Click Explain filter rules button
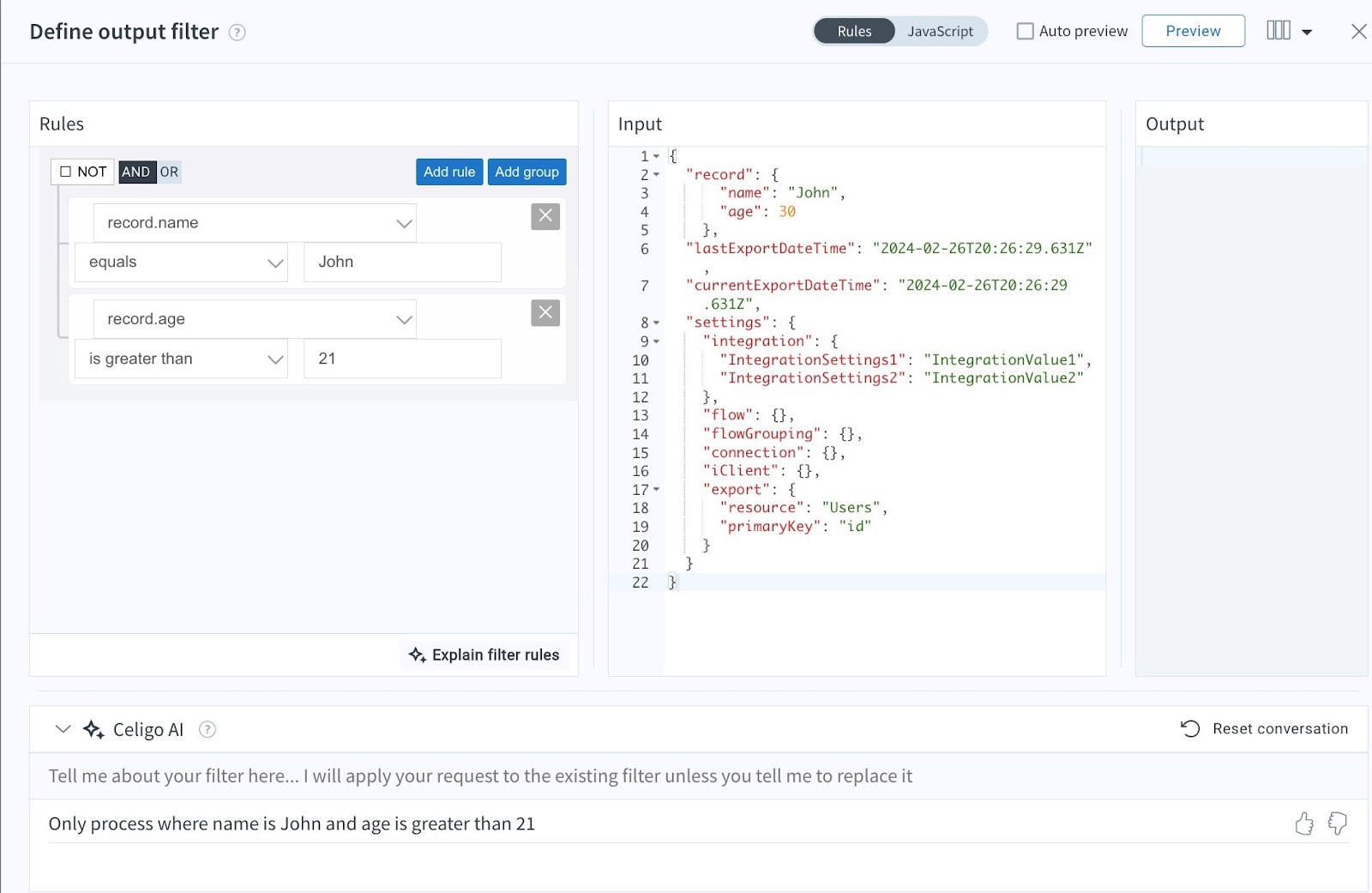The height and width of the screenshot is (893, 1372). coord(484,655)
